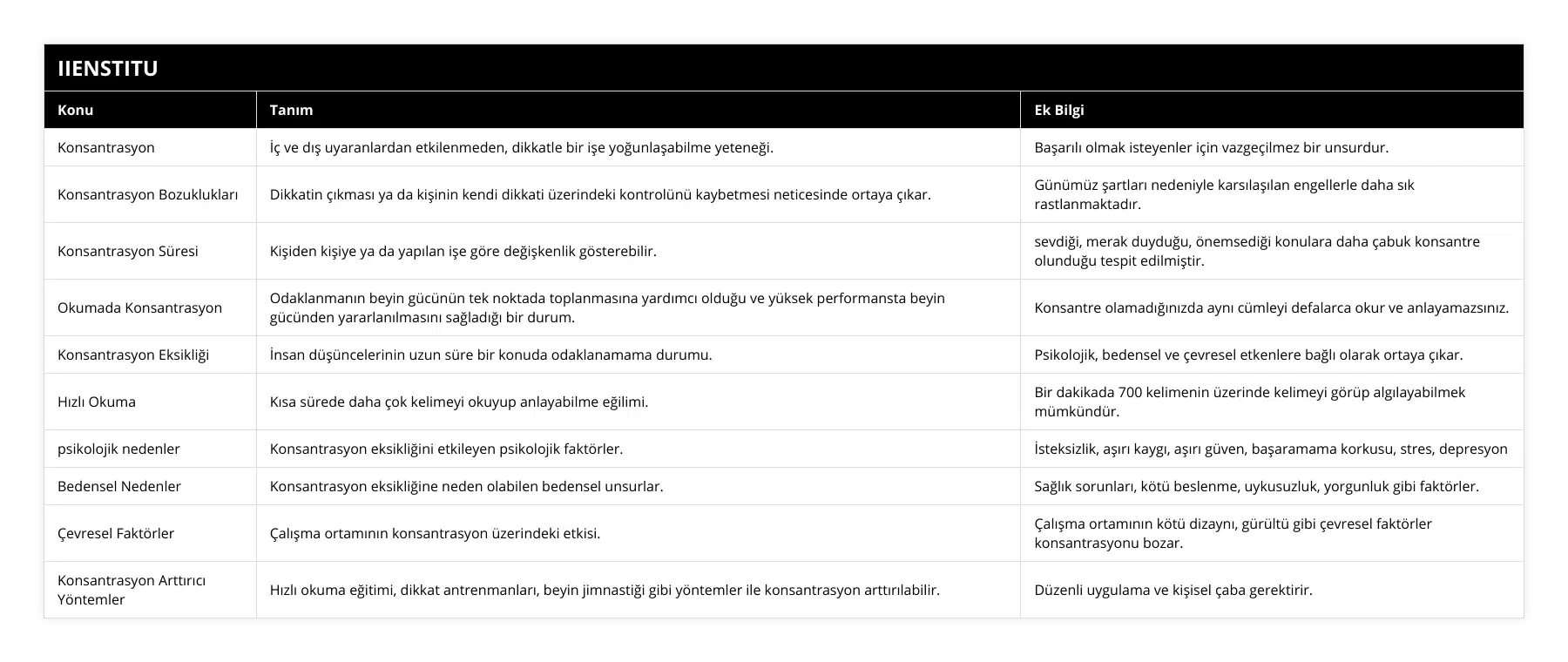Select the Düzenli uygulama ve kişisel çaba cell
This screenshot has width=1568, height=662.
point(1173,590)
